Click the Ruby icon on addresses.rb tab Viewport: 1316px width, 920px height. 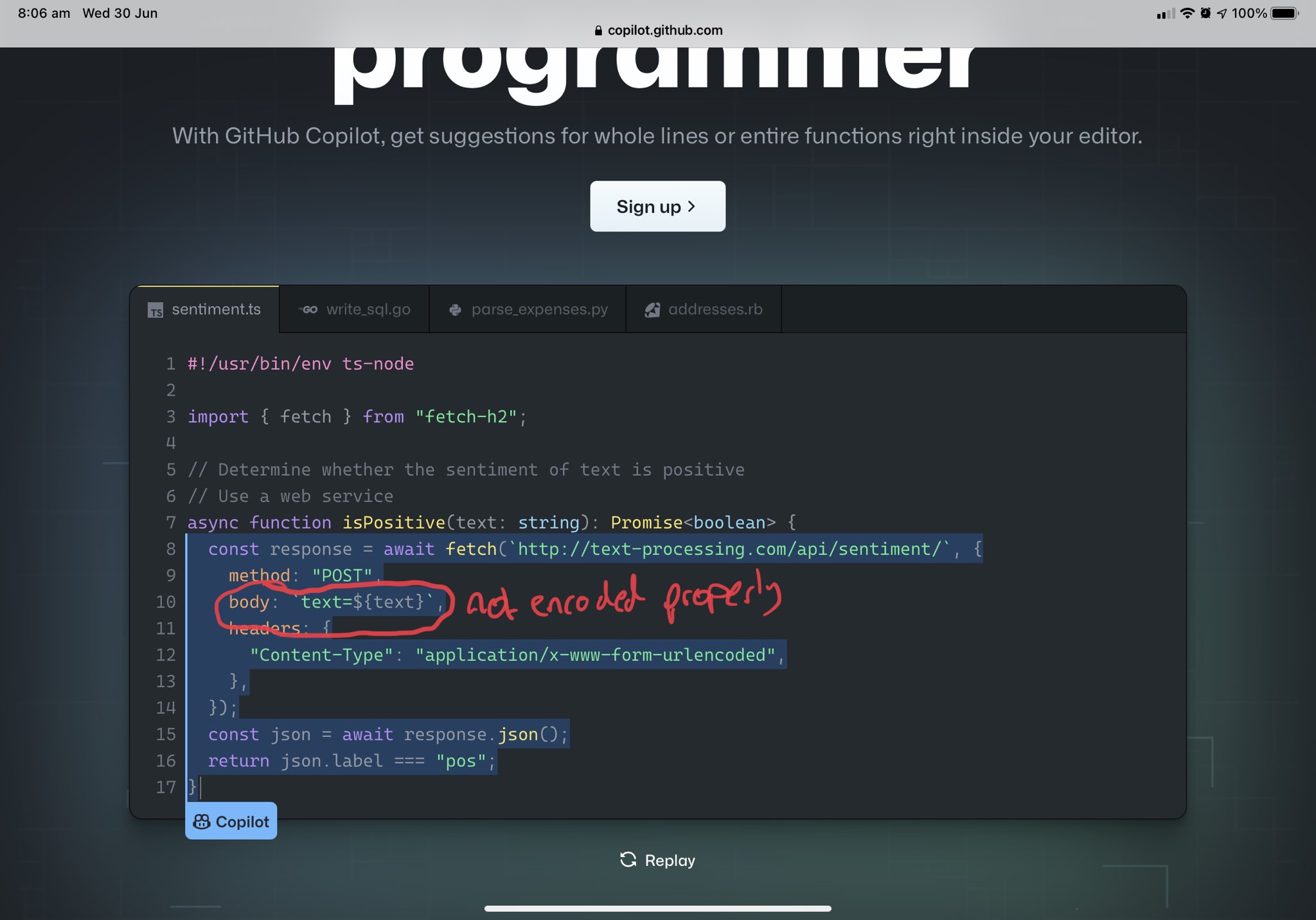click(x=652, y=309)
